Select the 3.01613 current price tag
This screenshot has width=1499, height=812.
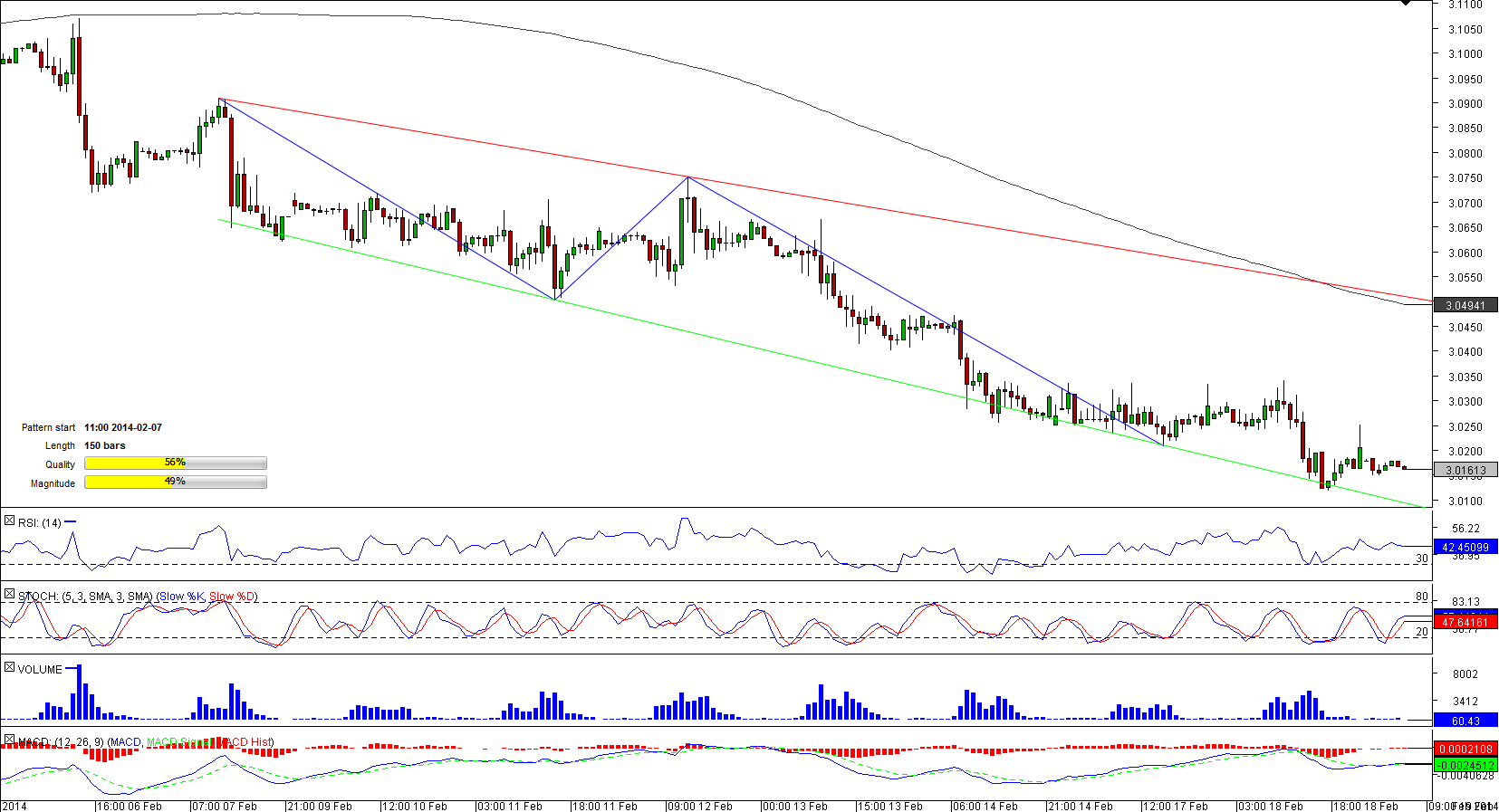(x=1465, y=471)
